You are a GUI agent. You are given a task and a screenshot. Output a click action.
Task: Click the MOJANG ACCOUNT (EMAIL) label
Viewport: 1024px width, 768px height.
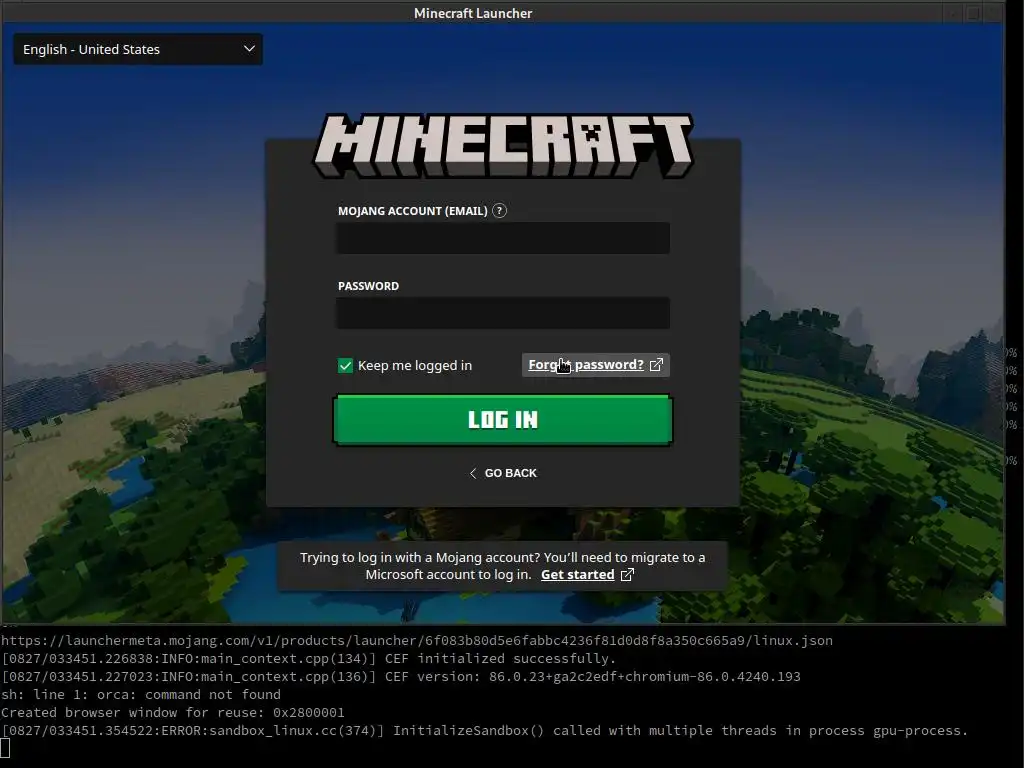[413, 211]
